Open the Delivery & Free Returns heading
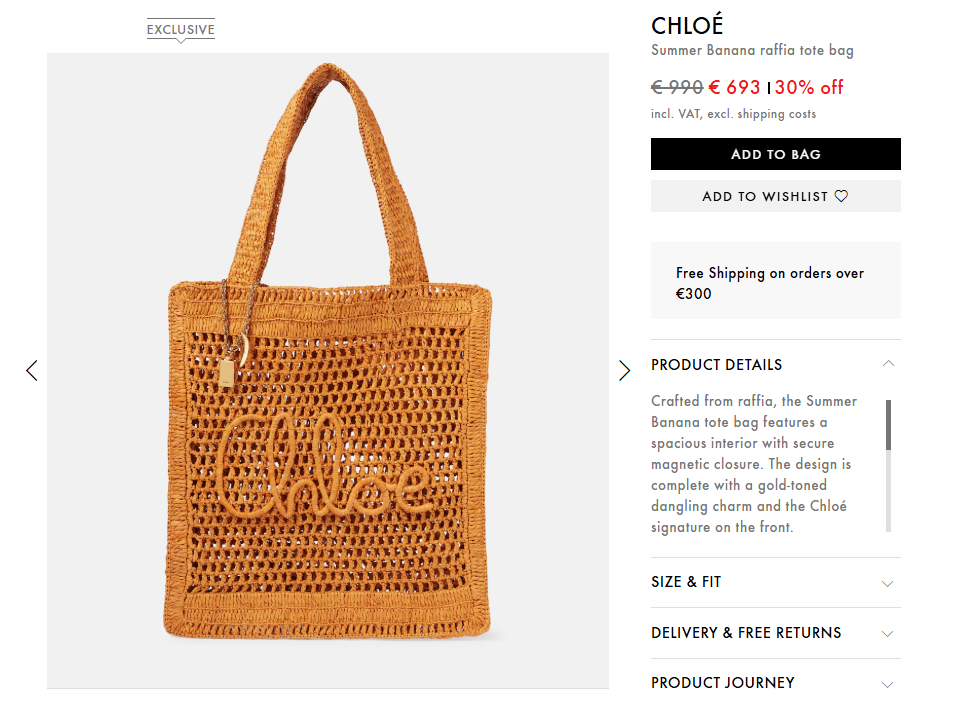Screen dimensions: 962x707 tap(746, 633)
